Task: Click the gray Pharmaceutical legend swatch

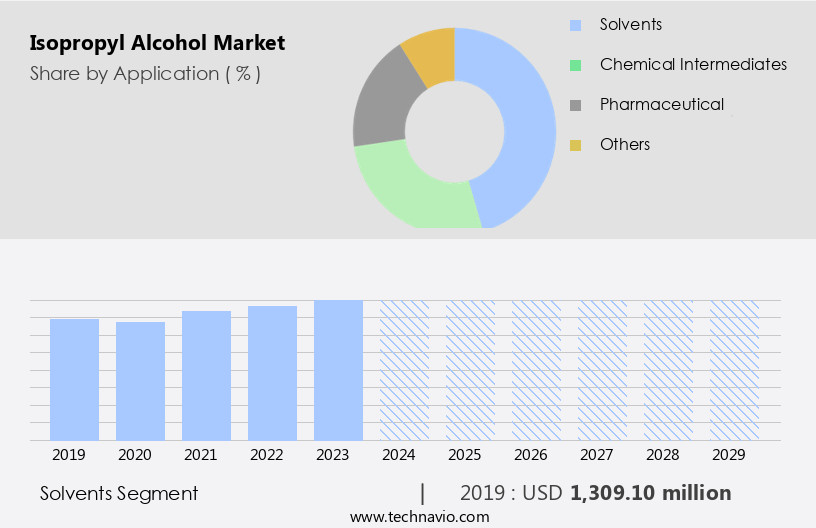Action: (575, 105)
